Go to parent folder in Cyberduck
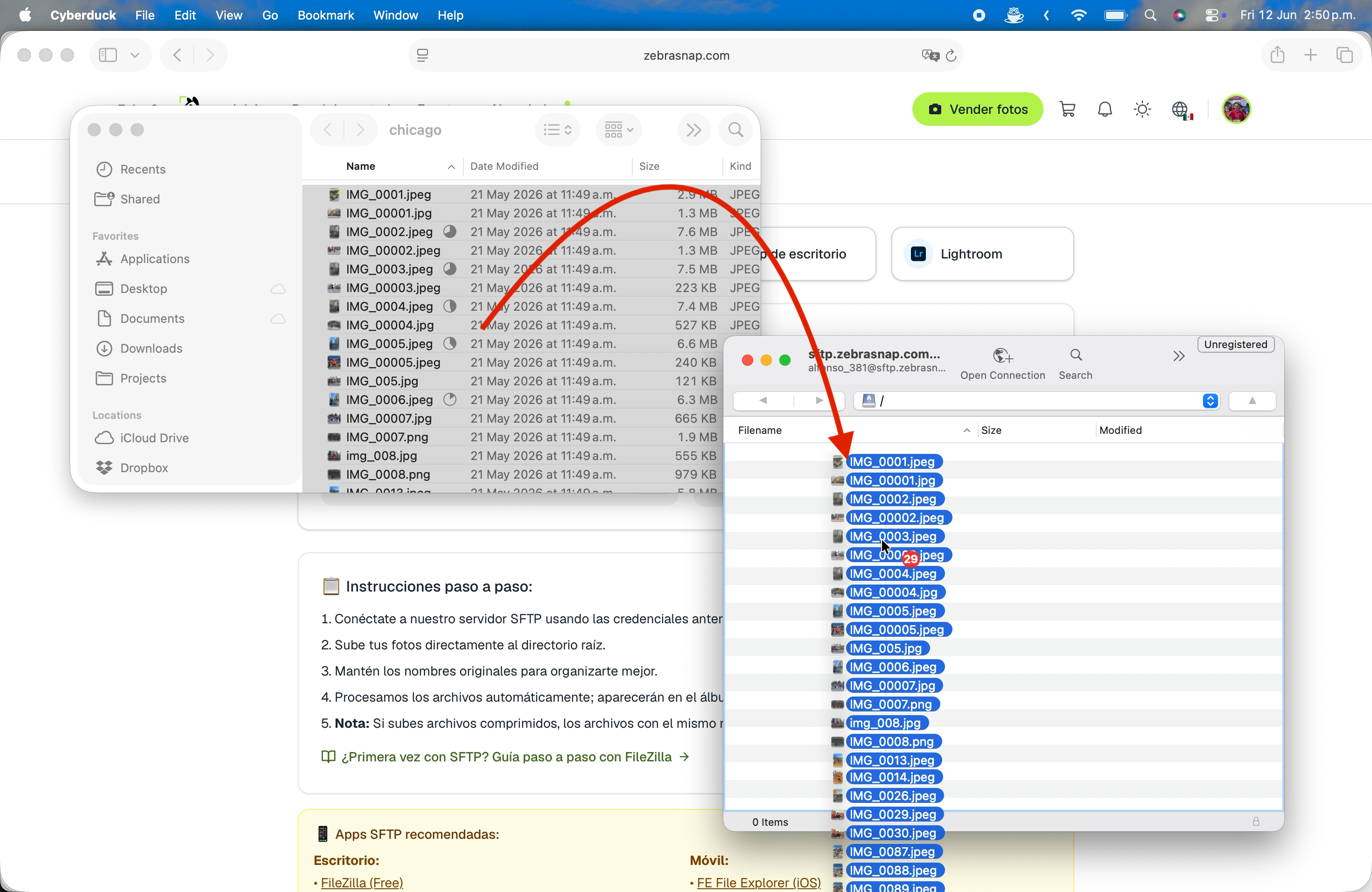1372x892 pixels. click(1252, 400)
